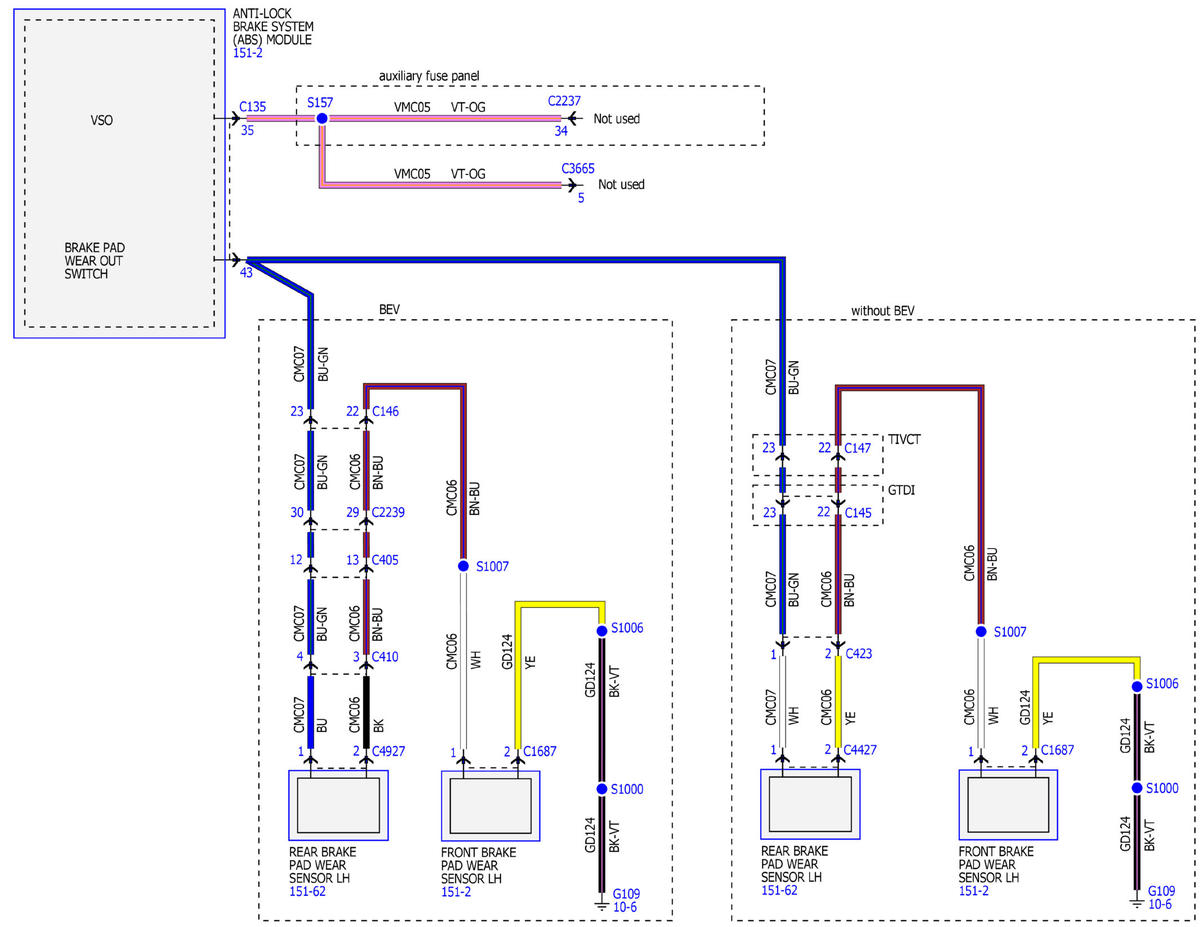Open 151-2 link under ABS MODULE title

(x=248, y=54)
